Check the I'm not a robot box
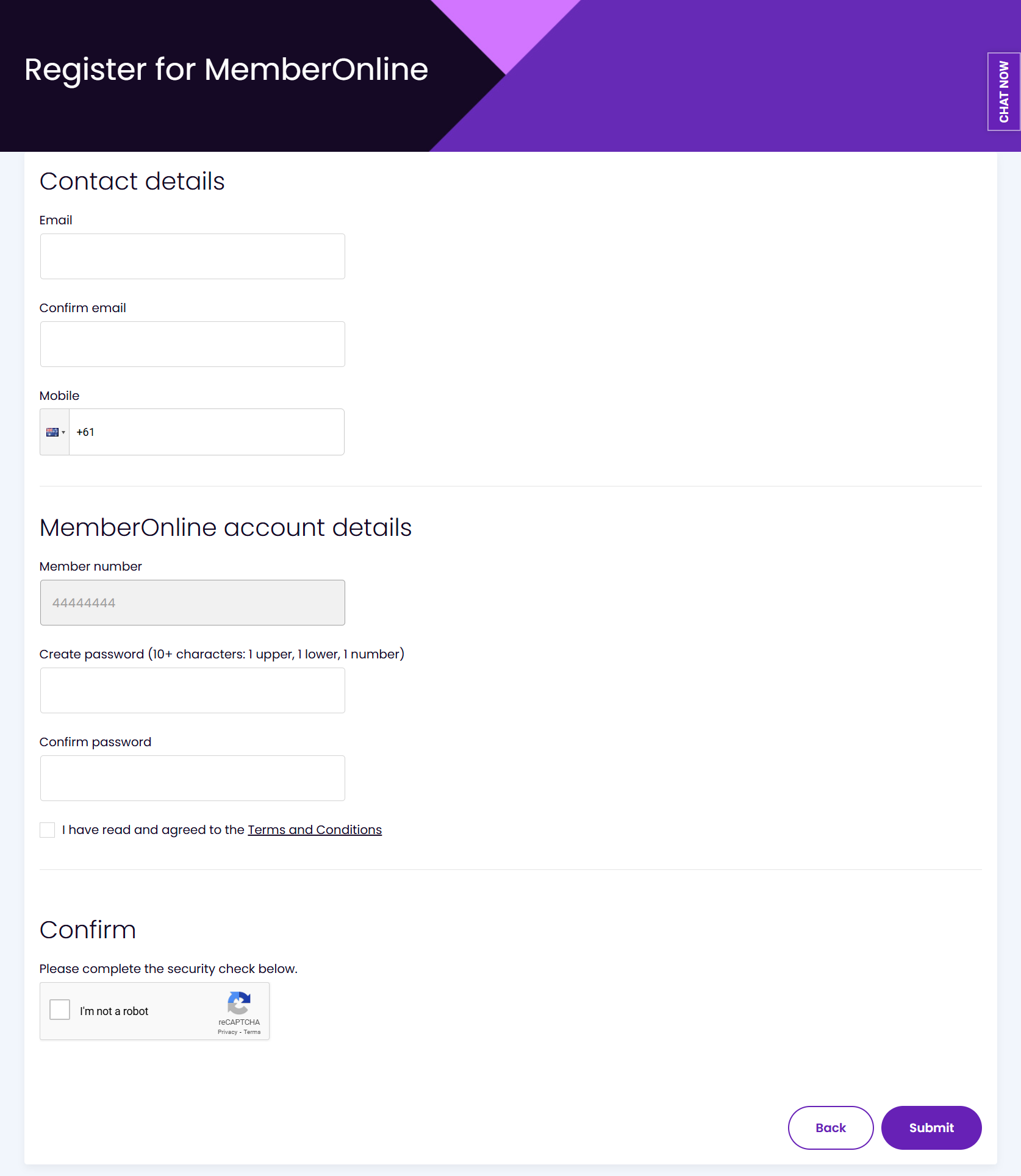The height and width of the screenshot is (1176, 1021). pyautogui.click(x=60, y=1010)
